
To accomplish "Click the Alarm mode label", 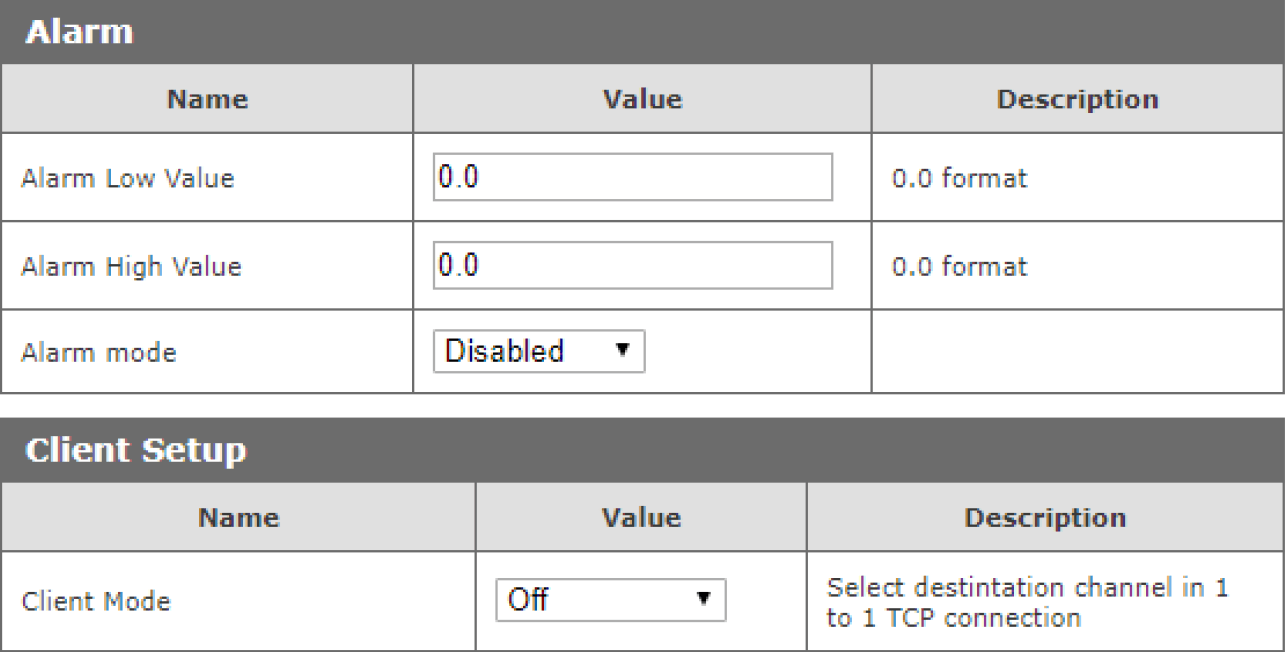I will point(98,353).
